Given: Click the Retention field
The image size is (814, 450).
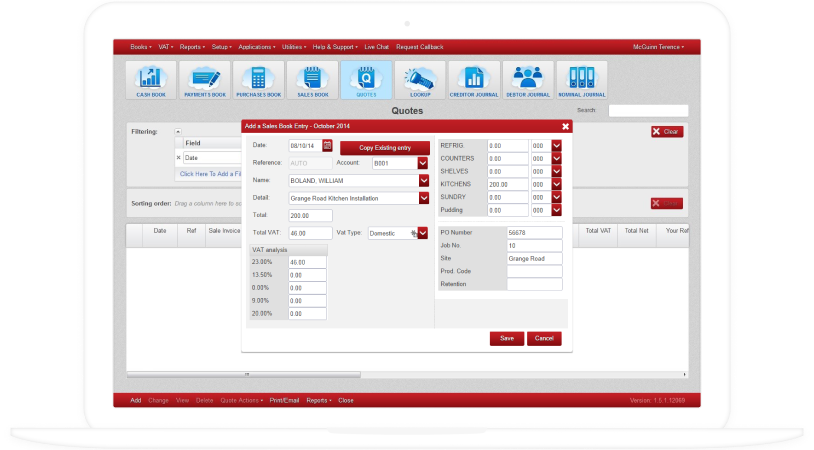Looking at the screenshot, I should point(534,284).
